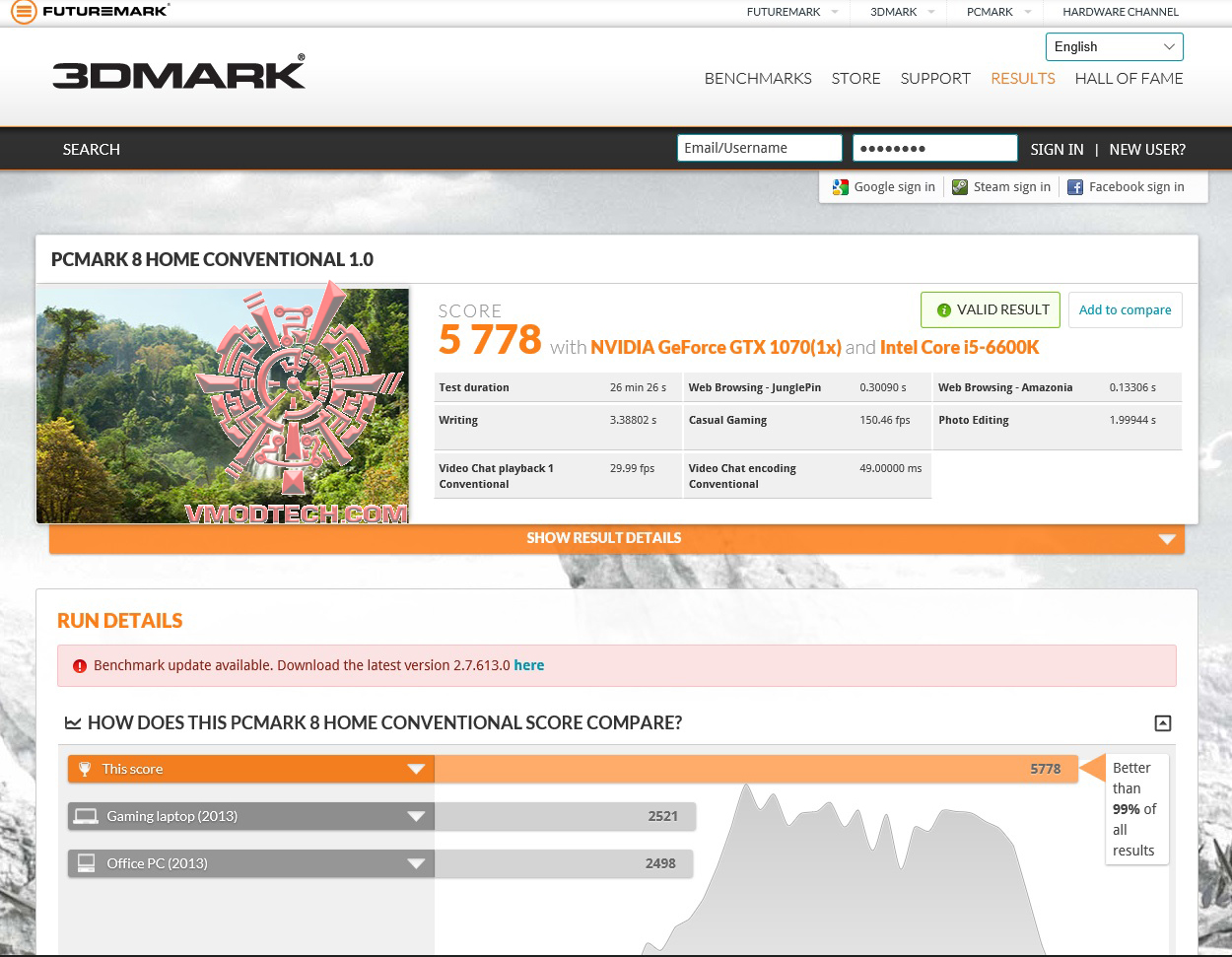Image resolution: width=1232 pixels, height=957 pixels.
Task: Click the Office PC (2013) monitor icon
Action: (x=86, y=863)
